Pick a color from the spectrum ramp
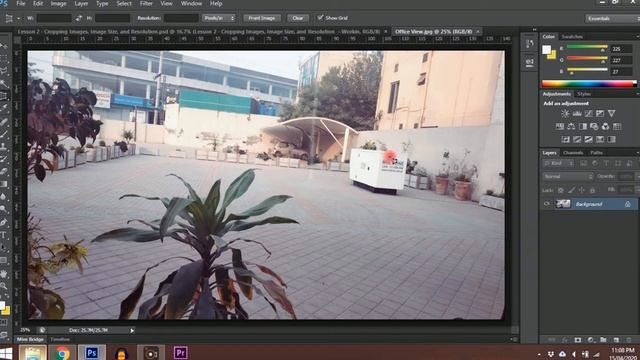 (x=589, y=84)
